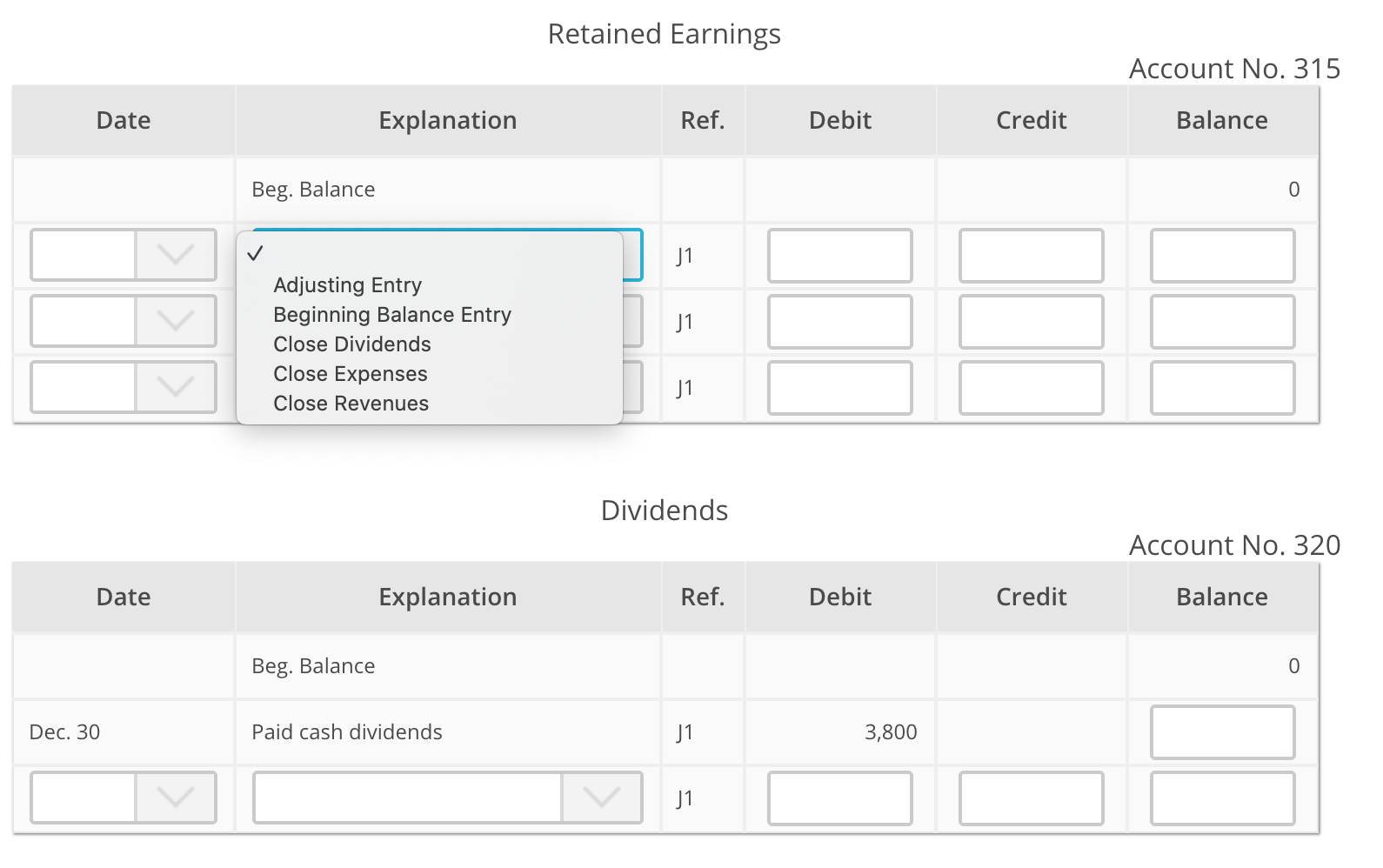1383x868 pixels.
Task: Click debit field in third Retained Earnings row
Action: (x=840, y=388)
